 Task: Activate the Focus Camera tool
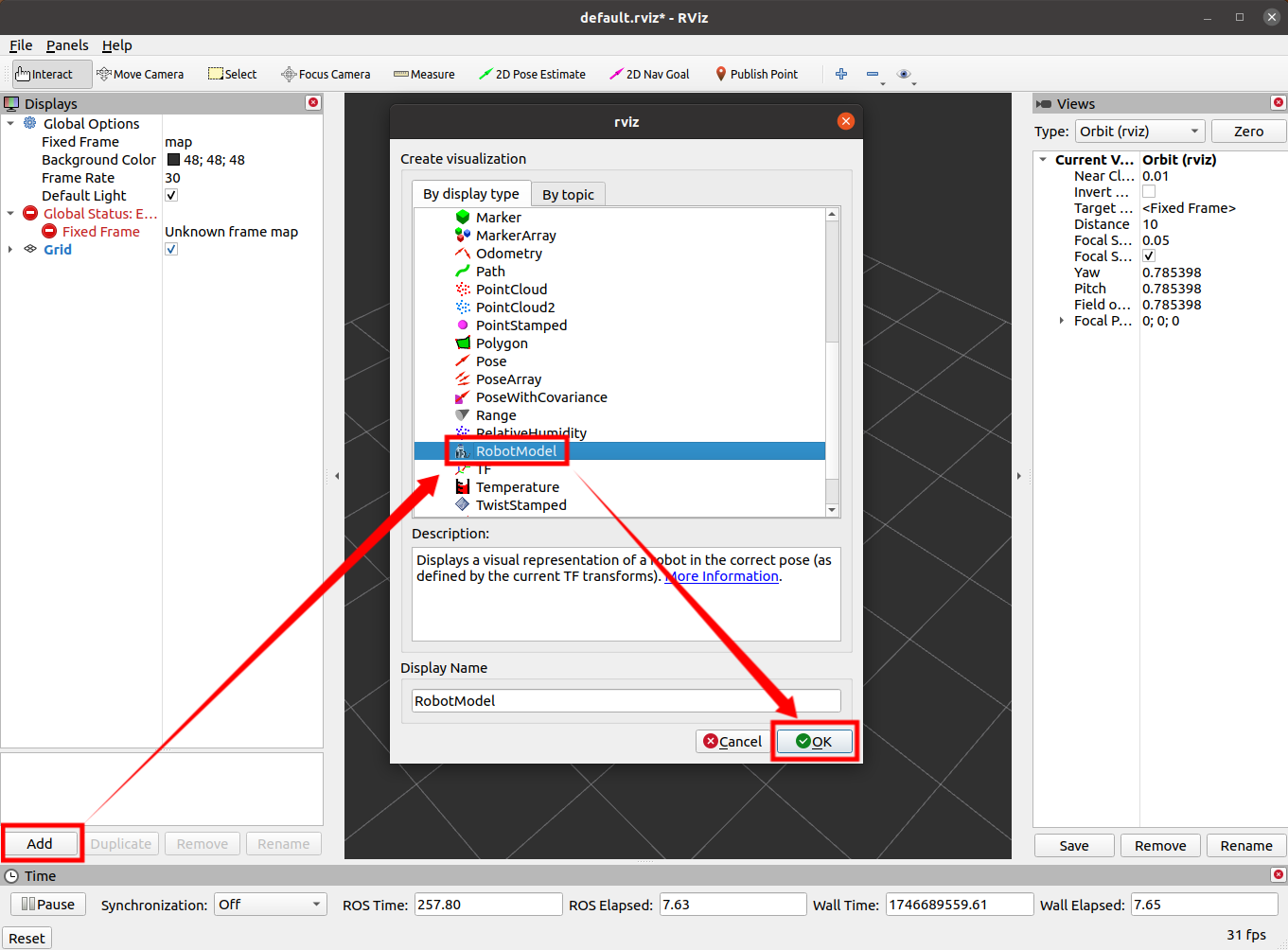pos(326,74)
